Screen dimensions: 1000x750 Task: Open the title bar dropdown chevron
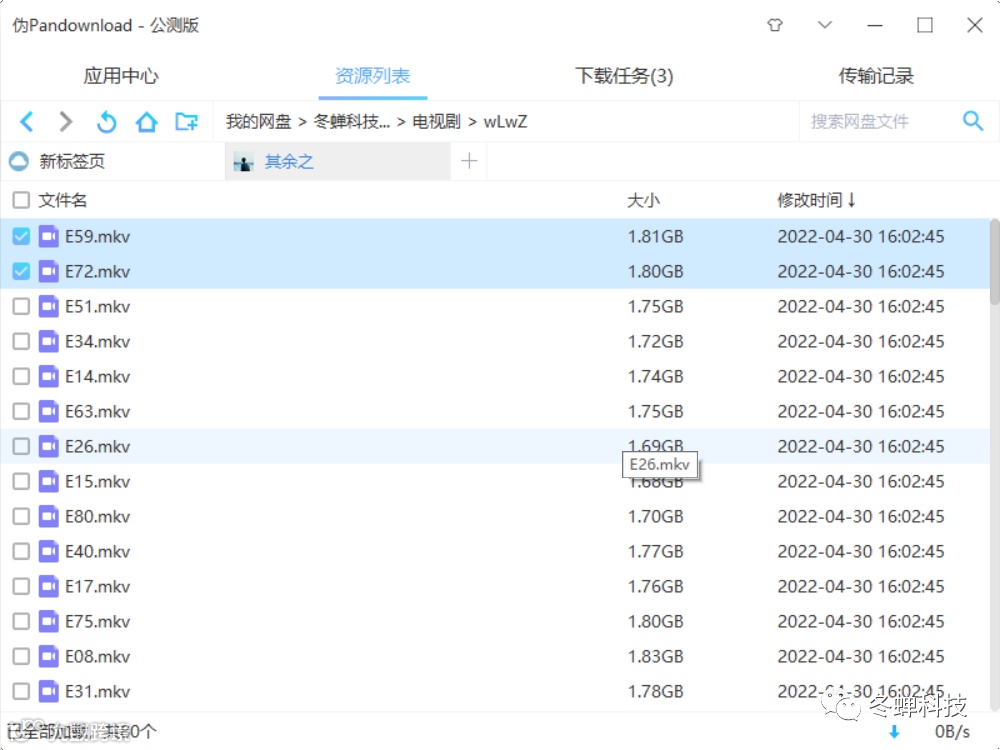825,25
